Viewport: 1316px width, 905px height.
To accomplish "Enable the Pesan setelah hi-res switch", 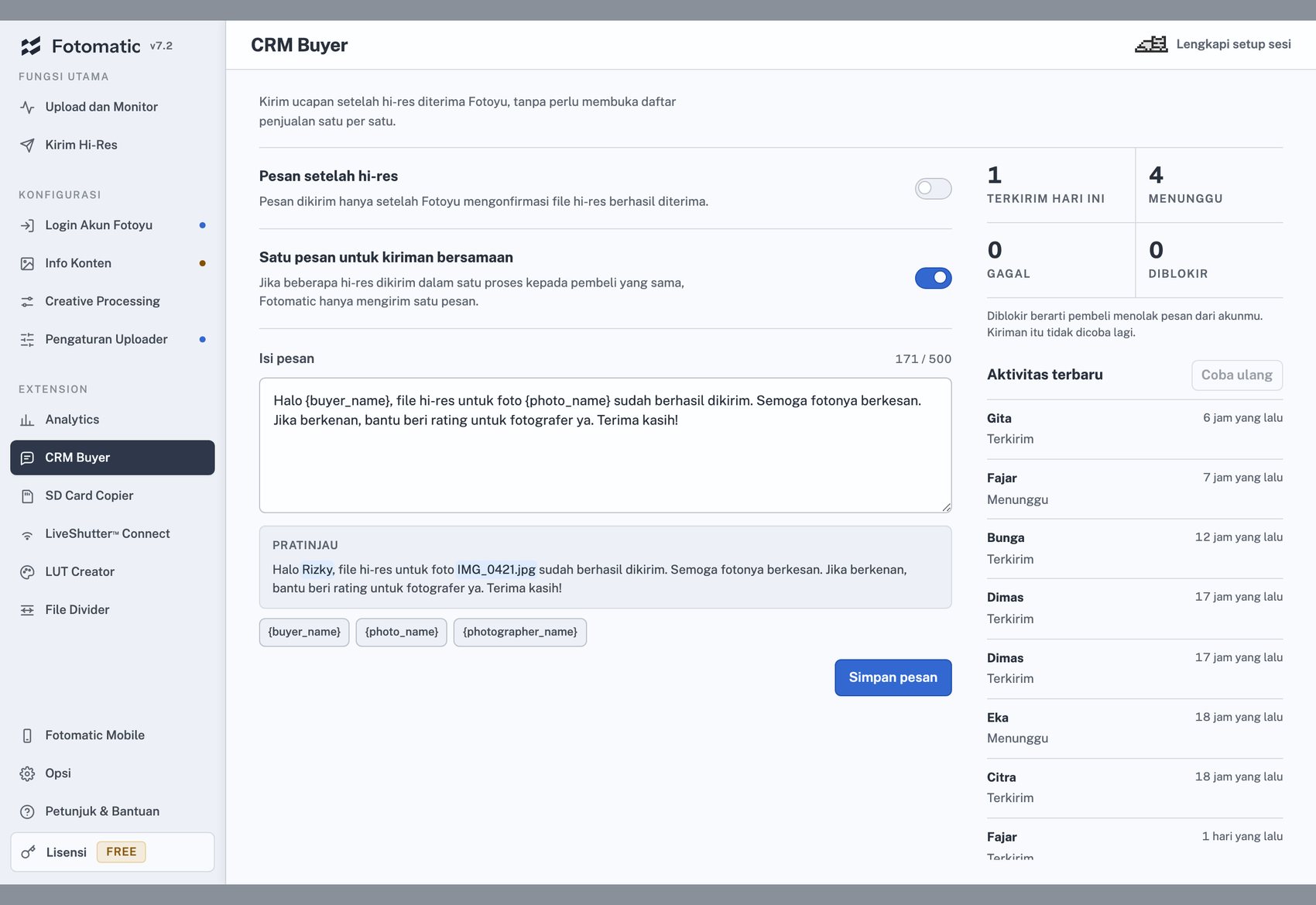I will (x=933, y=188).
